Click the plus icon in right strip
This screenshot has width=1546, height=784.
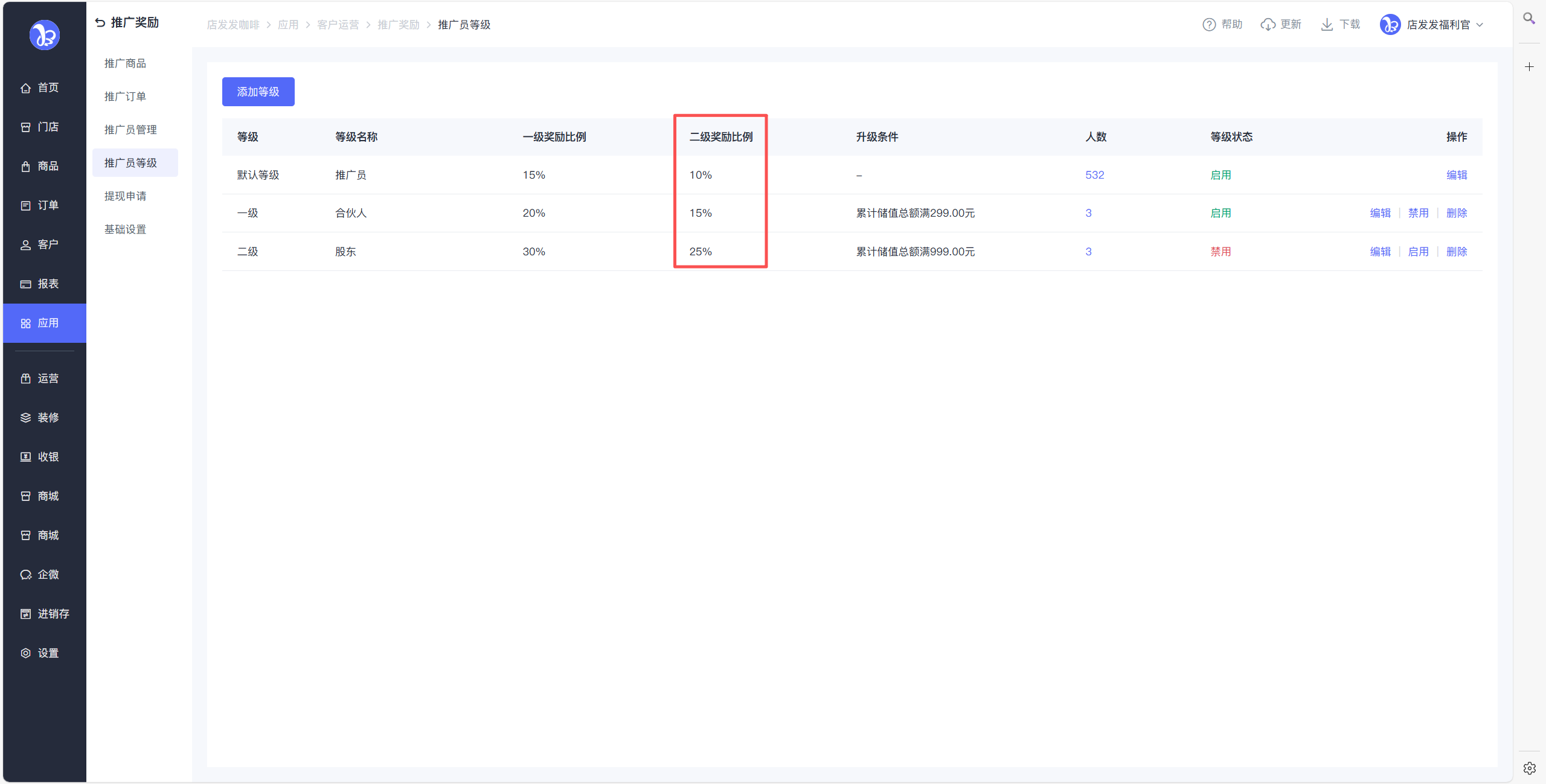pyautogui.click(x=1529, y=67)
